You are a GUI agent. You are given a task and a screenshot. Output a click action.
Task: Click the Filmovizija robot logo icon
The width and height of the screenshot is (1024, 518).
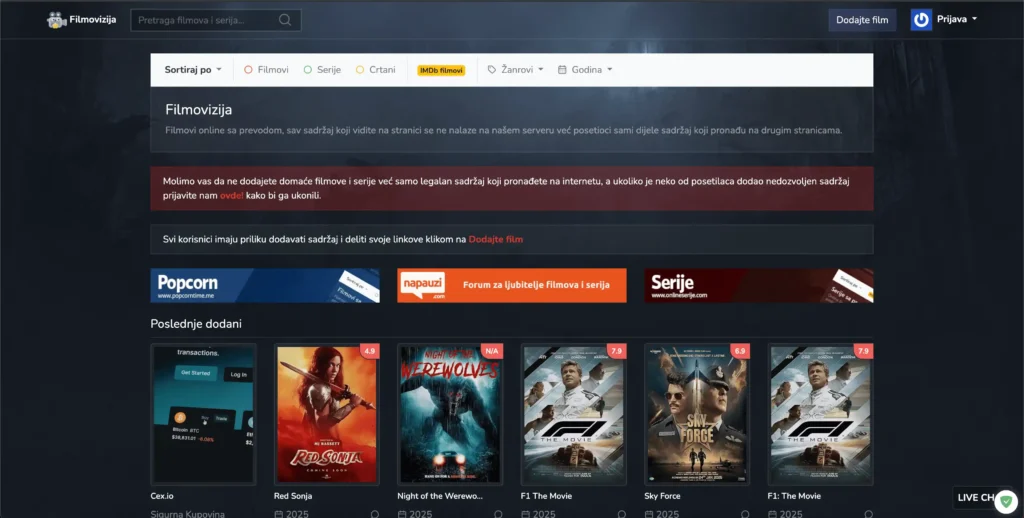57,20
